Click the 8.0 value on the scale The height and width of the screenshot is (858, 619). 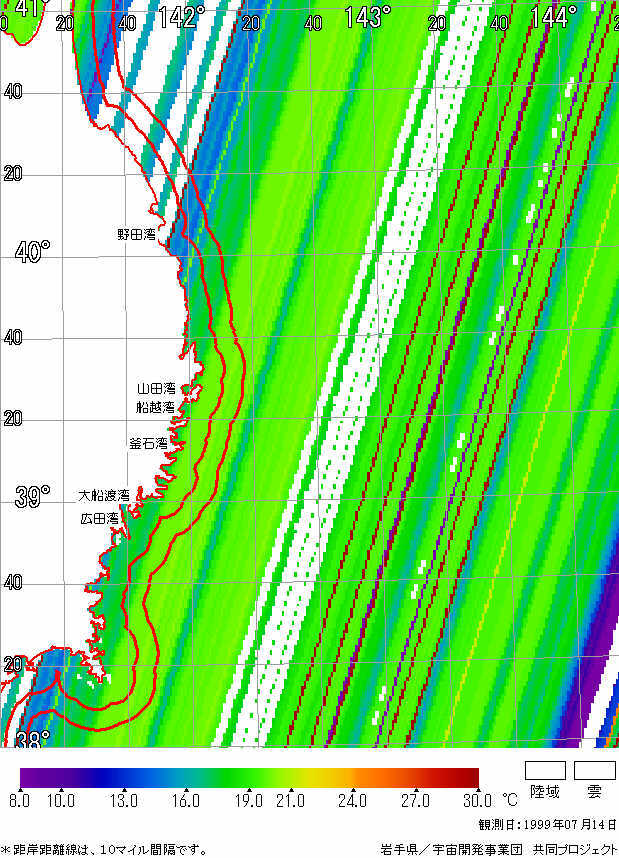tap(20, 801)
